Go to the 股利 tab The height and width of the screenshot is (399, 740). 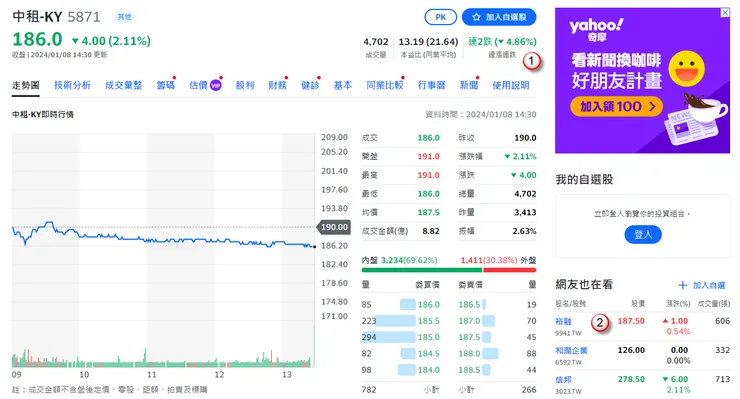[245, 85]
